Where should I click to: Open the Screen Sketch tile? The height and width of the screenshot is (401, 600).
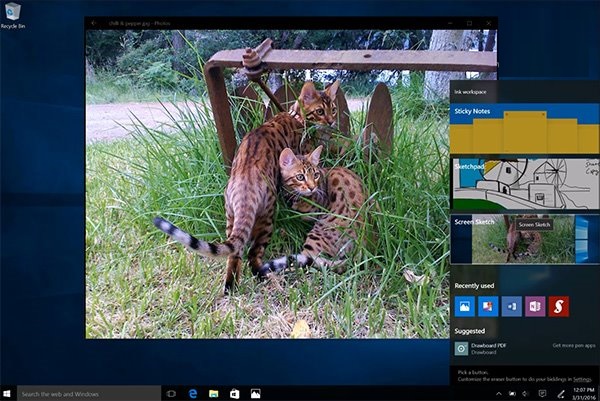tap(525, 239)
